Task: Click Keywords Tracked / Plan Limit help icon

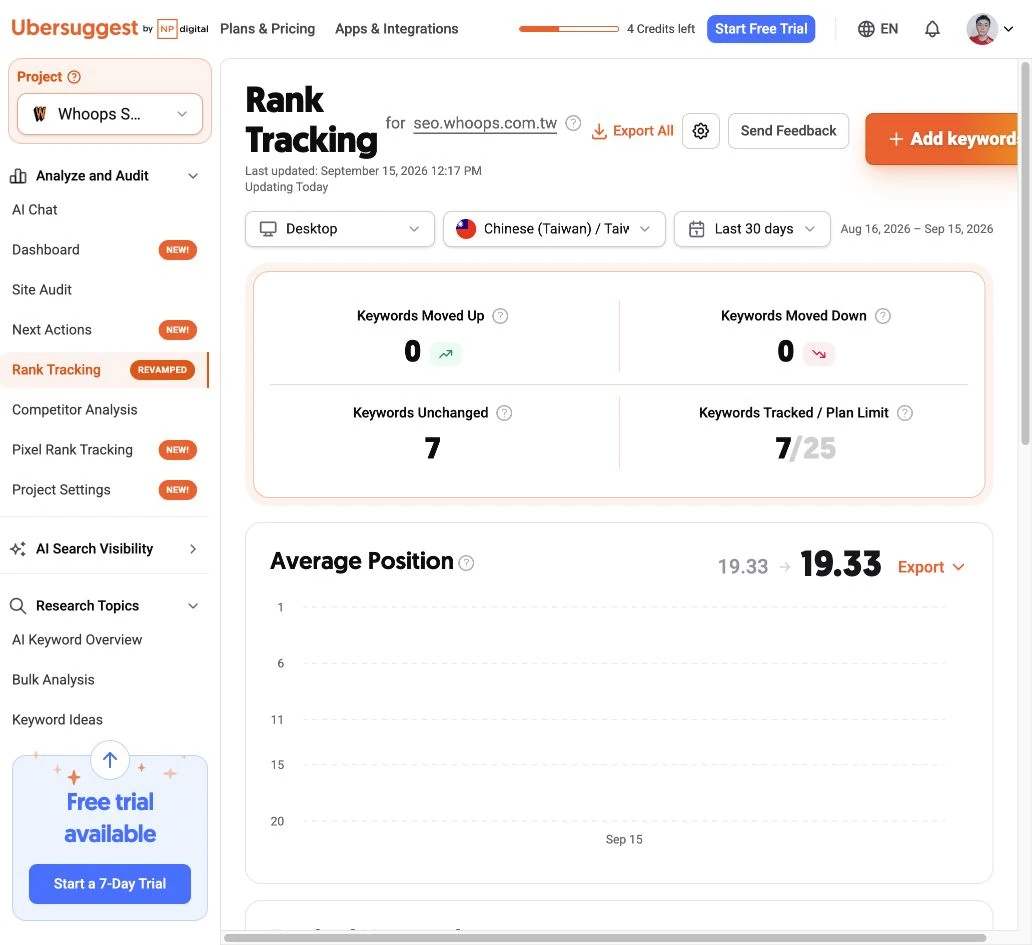Action: (905, 413)
